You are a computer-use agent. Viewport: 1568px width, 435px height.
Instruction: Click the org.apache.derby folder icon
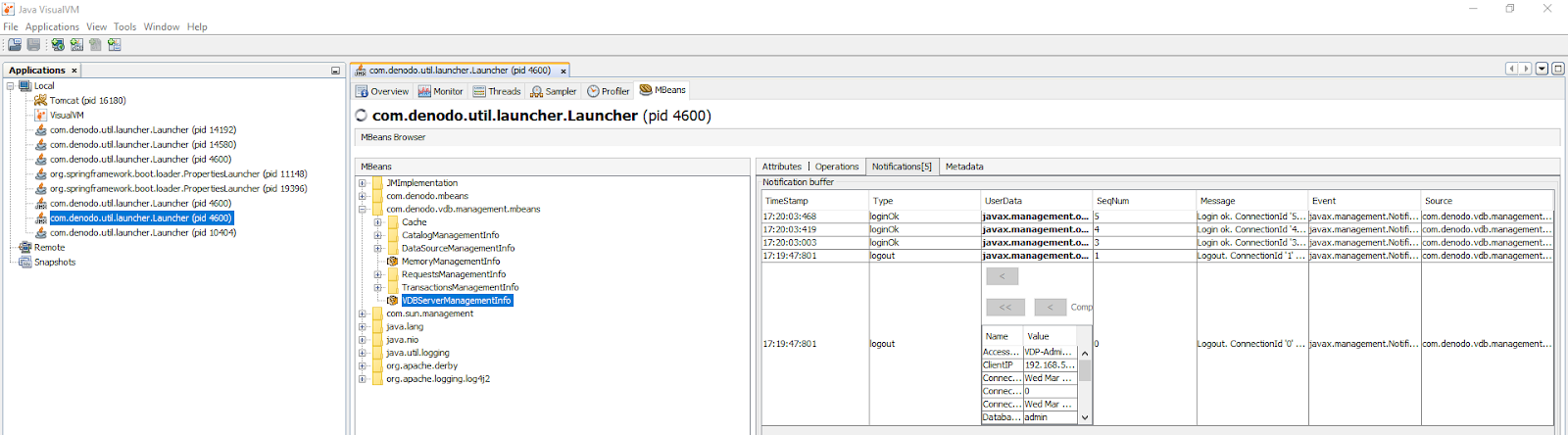tap(377, 366)
